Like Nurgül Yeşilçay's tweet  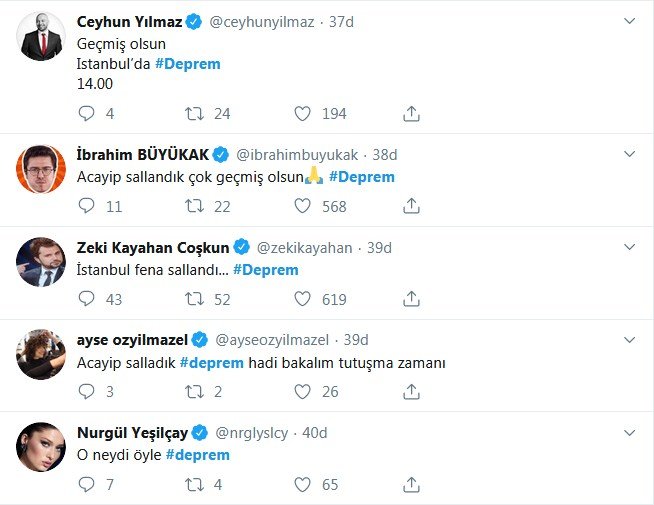pyautogui.click(x=303, y=485)
